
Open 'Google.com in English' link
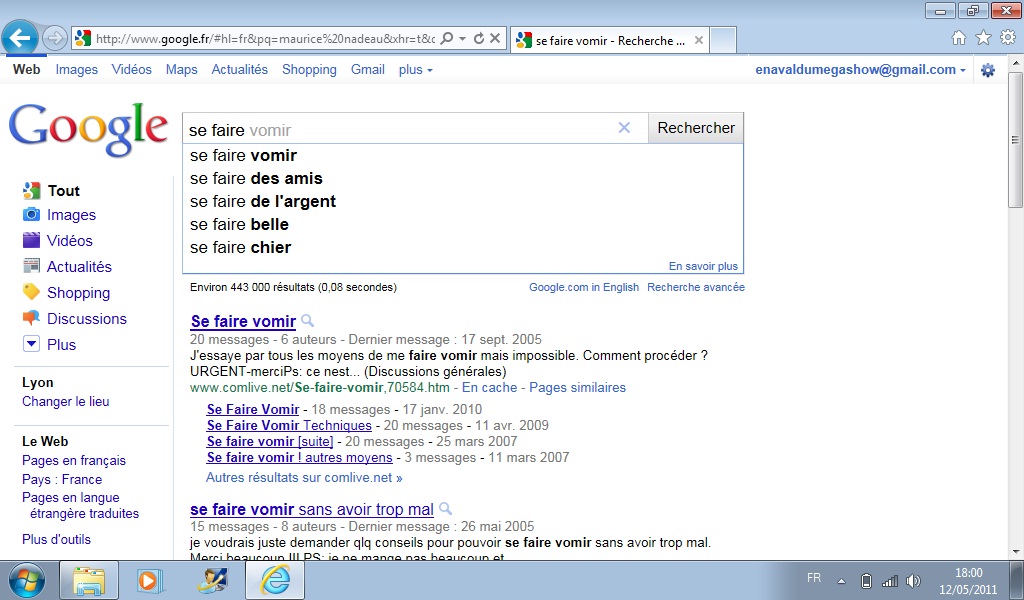584,287
